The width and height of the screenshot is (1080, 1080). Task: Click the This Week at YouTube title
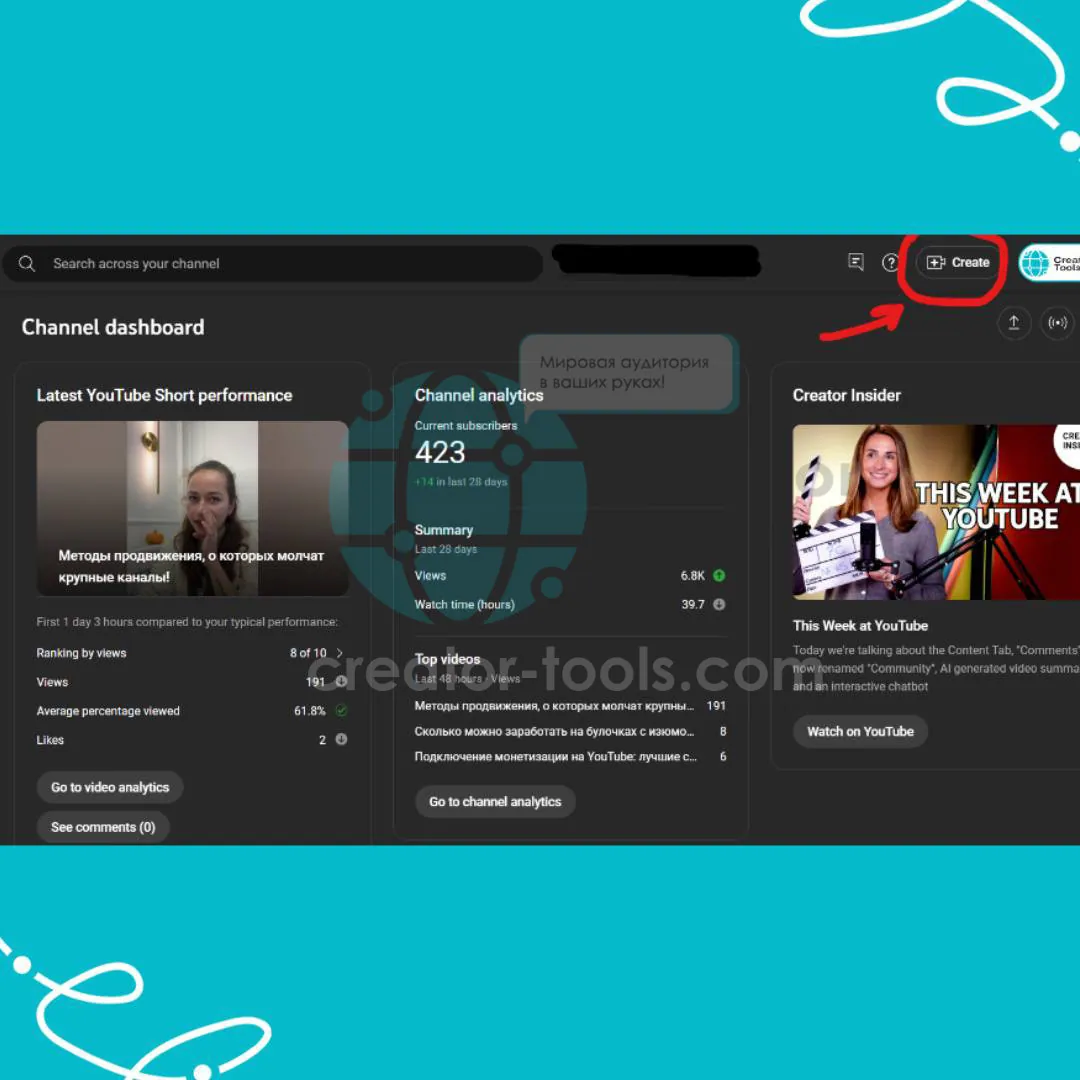(860, 625)
